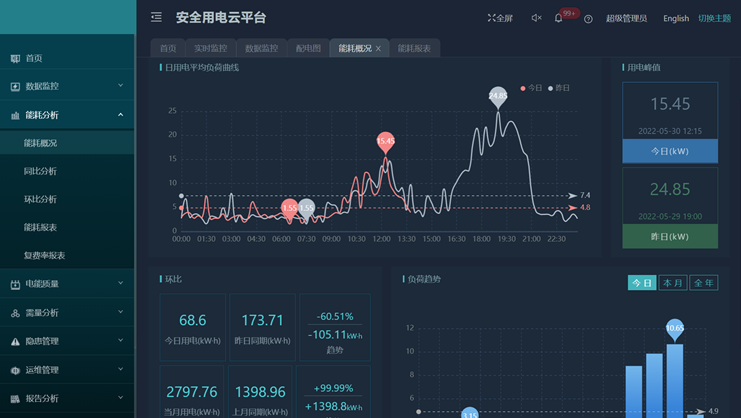This screenshot has height=418, width=741.
Task: Switch language to English
Action: tap(676, 18)
